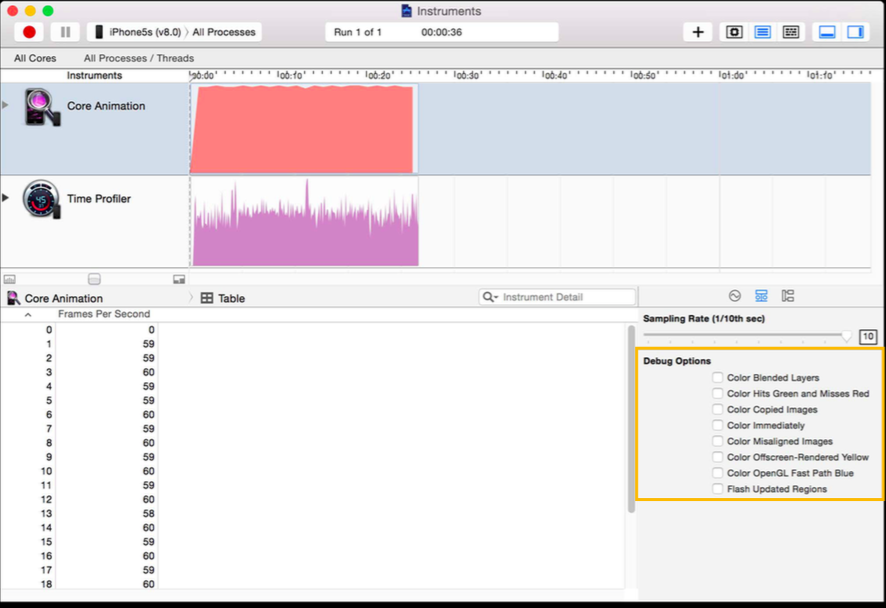Image resolution: width=886 pixels, height=608 pixels.
Task: Enable Color Blended Layers
Action: 718,377
